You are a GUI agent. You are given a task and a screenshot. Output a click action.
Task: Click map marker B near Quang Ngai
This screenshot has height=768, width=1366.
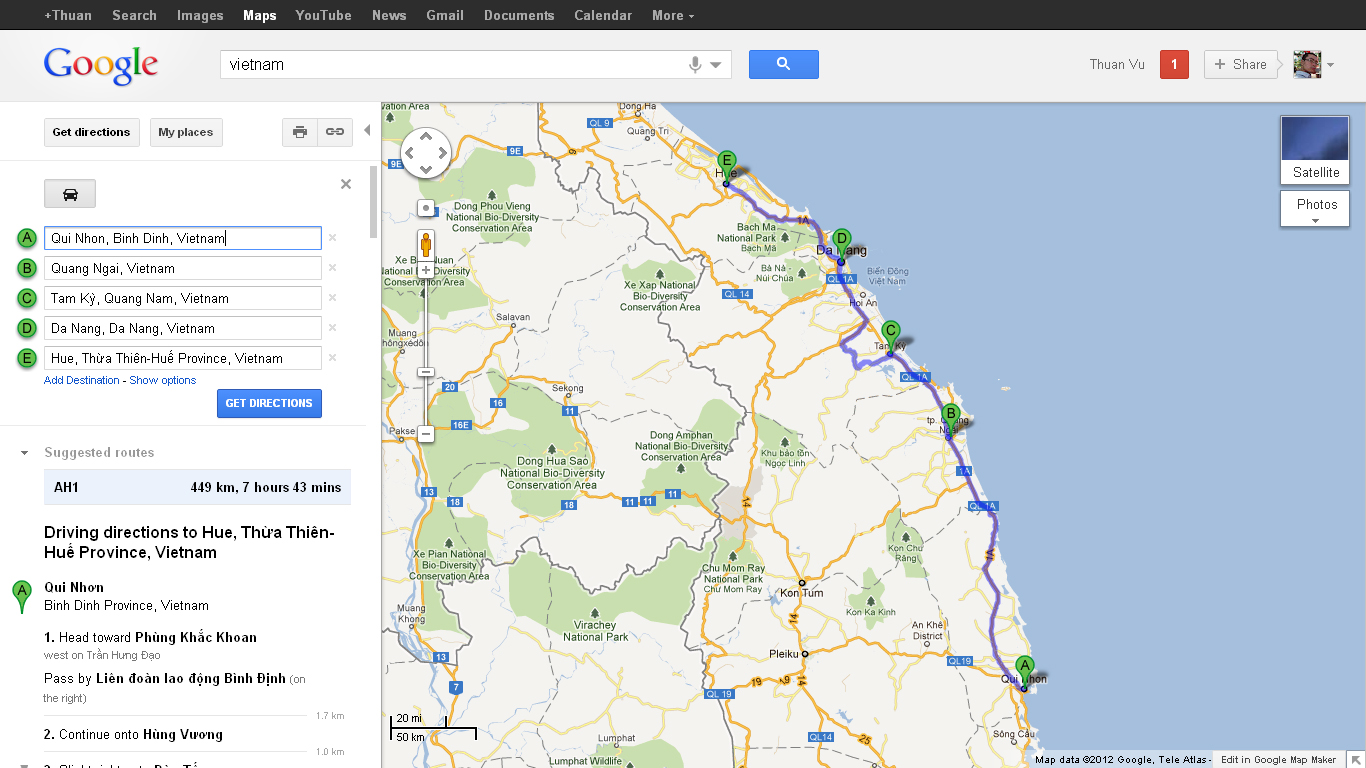tap(951, 420)
